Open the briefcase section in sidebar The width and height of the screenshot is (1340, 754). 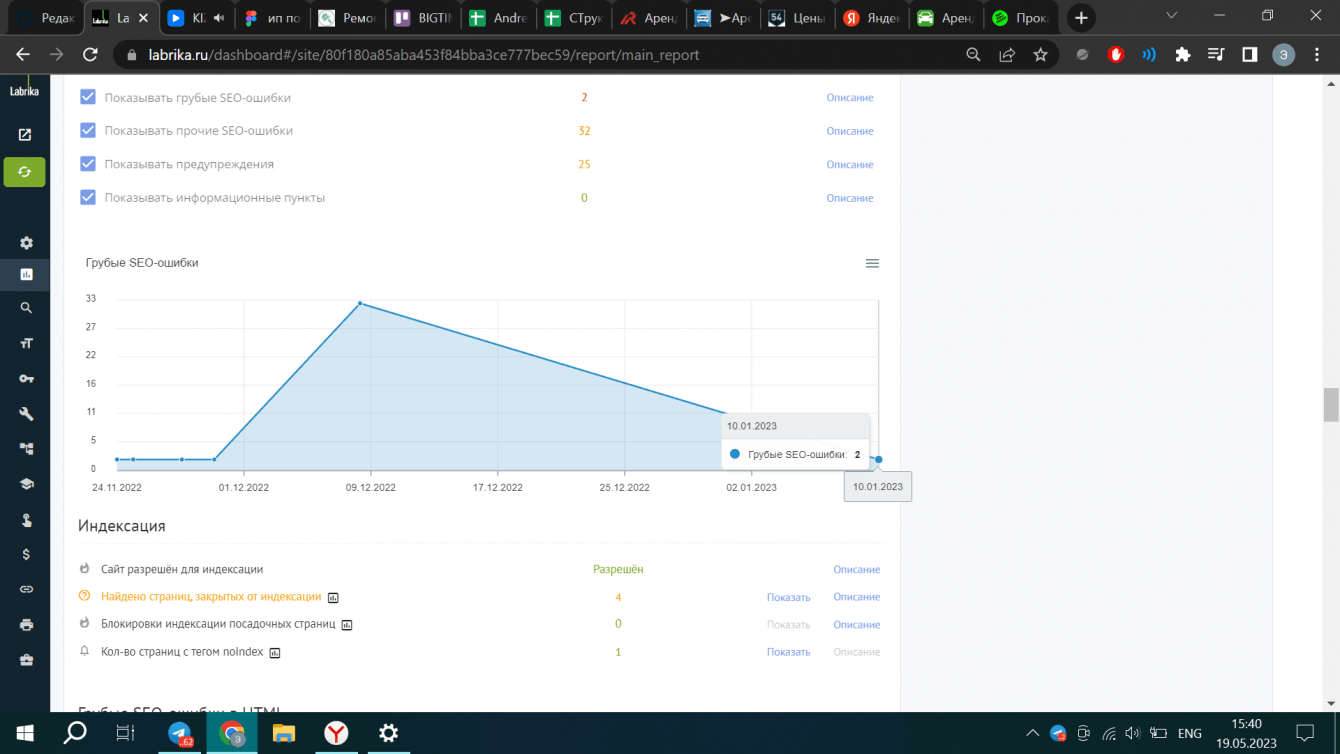[26, 660]
